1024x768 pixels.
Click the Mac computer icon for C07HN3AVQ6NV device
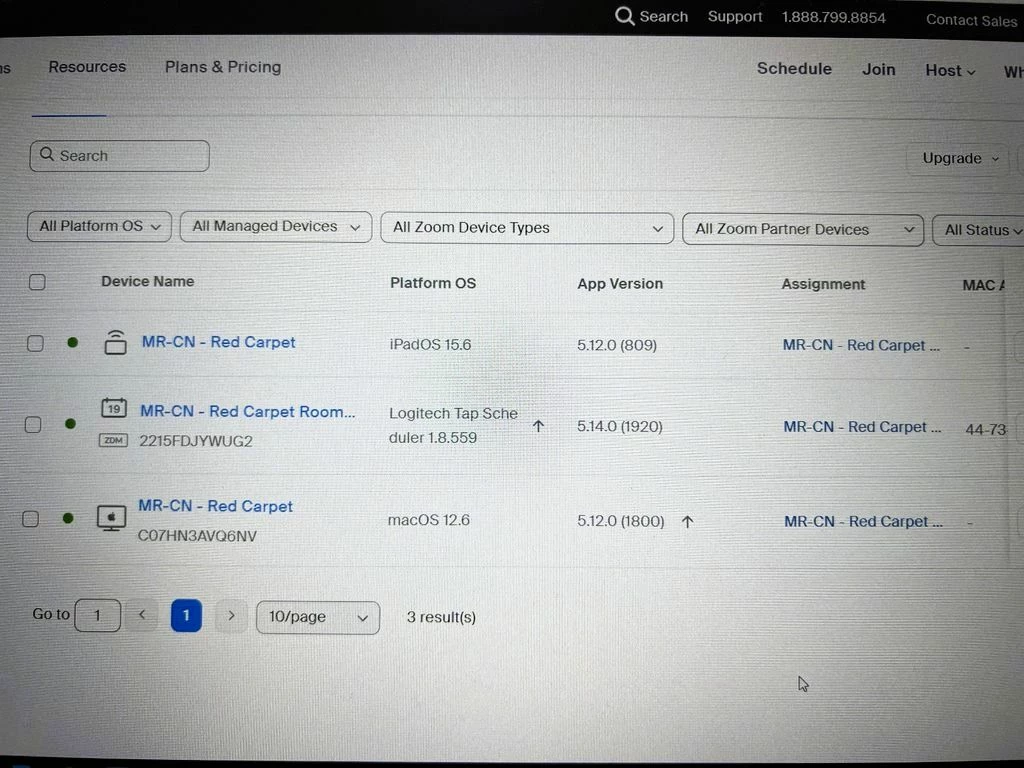(x=112, y=518)
